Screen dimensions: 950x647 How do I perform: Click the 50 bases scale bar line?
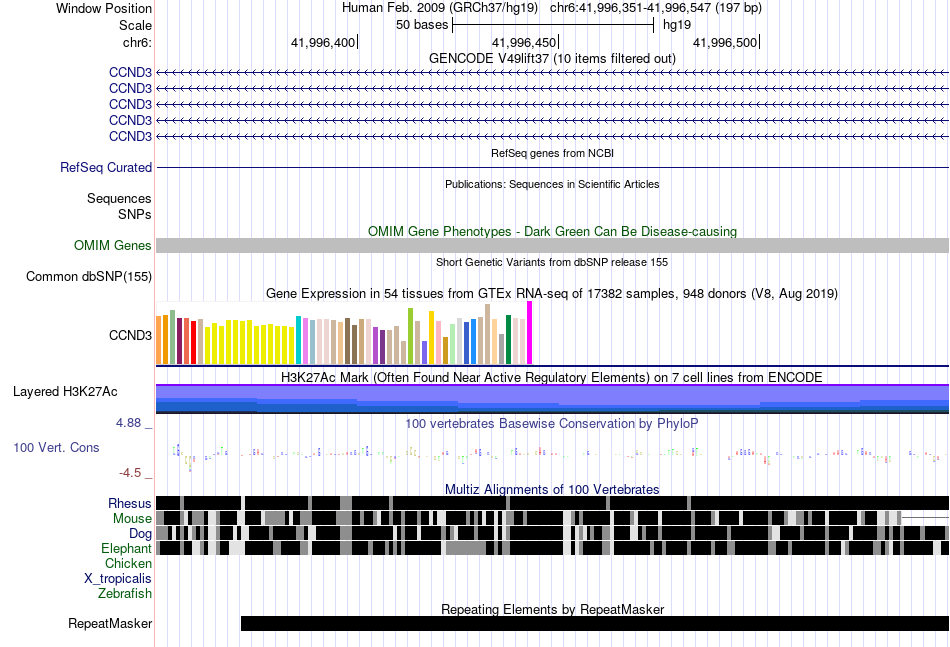[553, 25]
